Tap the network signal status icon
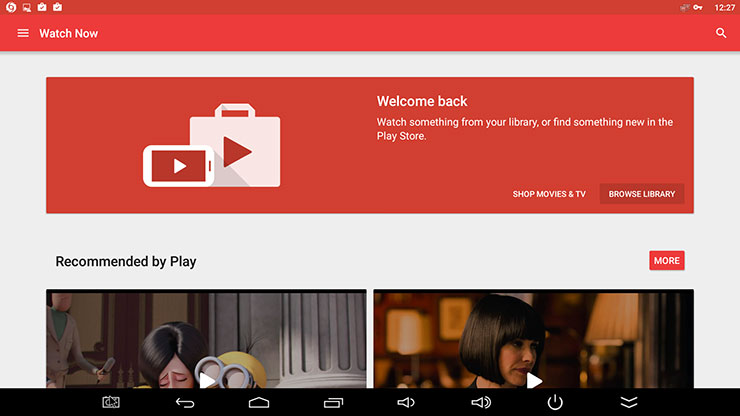Screen dimensions: 740x416 [x=684, y=7]
